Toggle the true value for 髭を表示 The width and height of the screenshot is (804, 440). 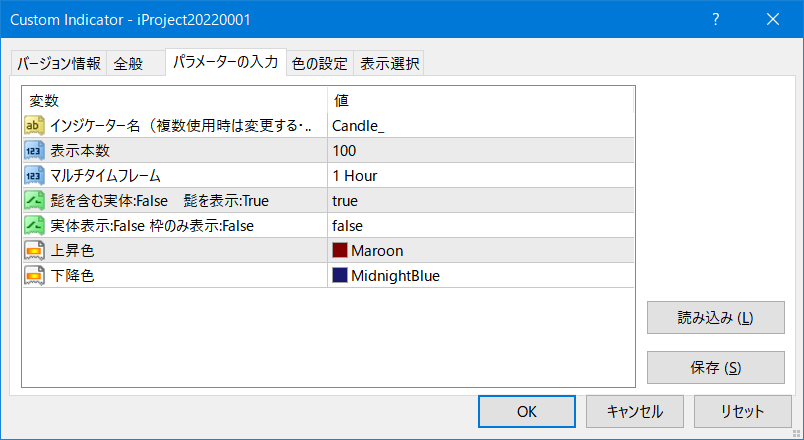(480, 201)
